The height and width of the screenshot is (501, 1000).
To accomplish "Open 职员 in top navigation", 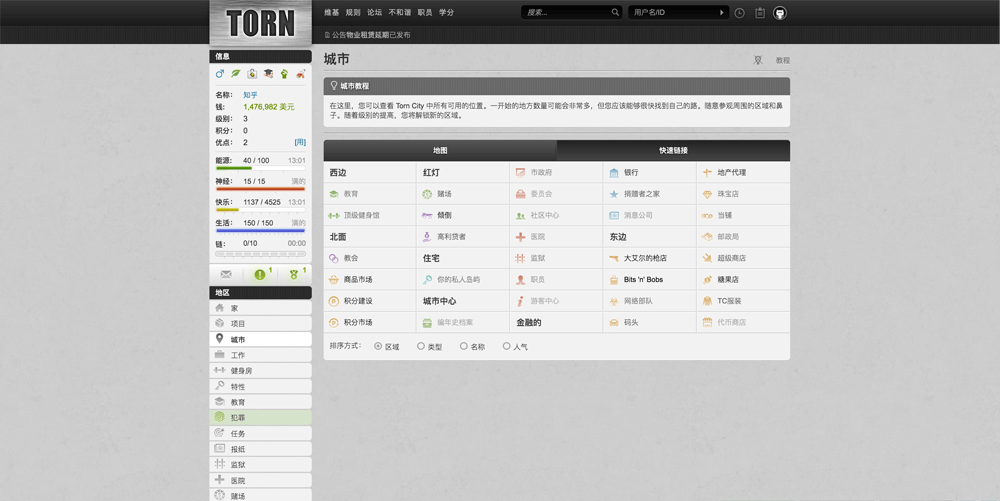I will [x=425, y=12].
